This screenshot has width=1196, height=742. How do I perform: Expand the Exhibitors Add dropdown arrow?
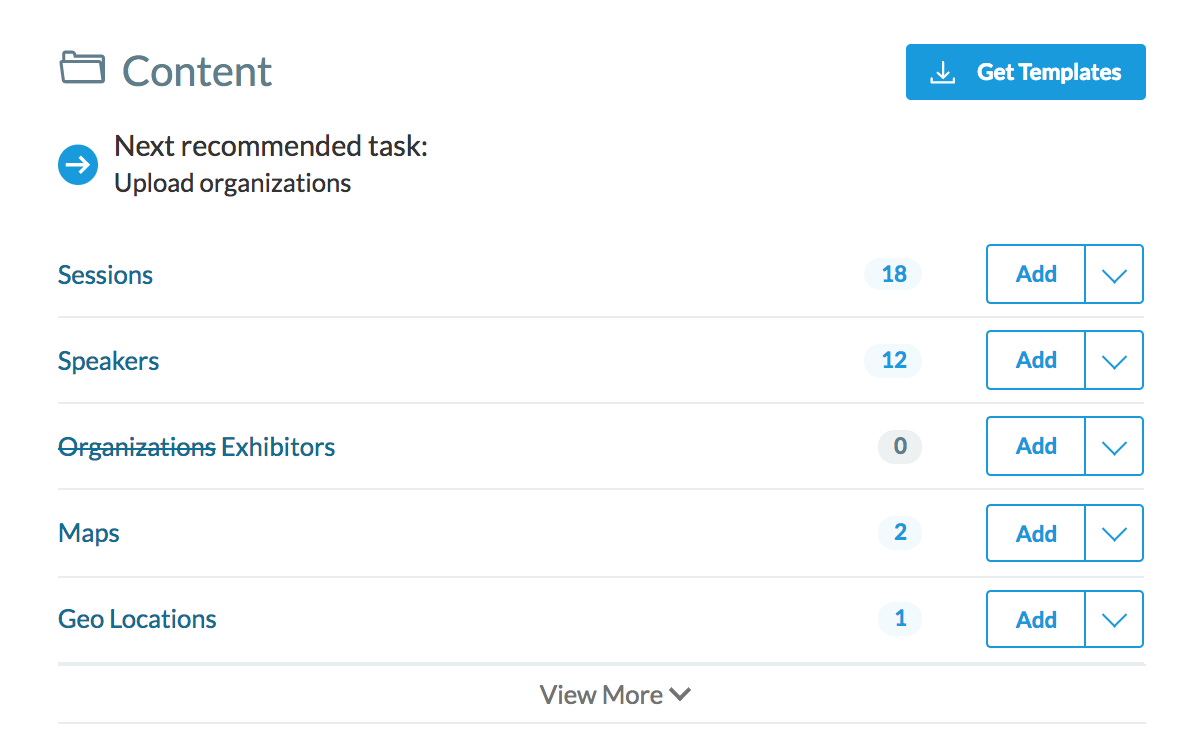[x=1113, y=447]
